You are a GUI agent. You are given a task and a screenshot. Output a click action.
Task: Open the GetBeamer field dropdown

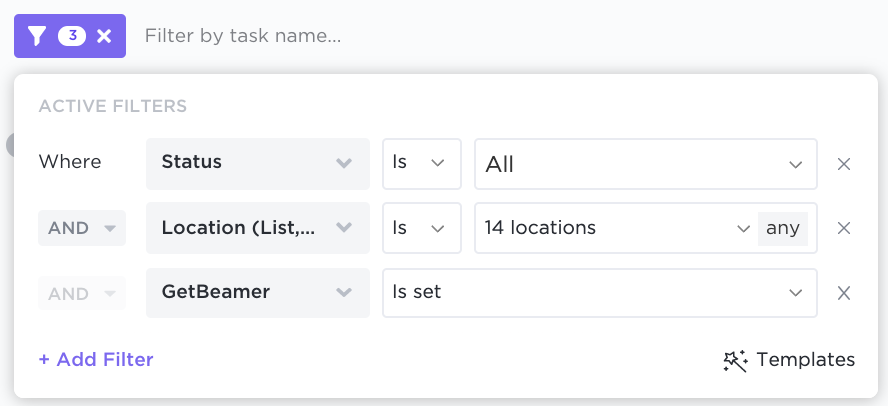point(258,293)
